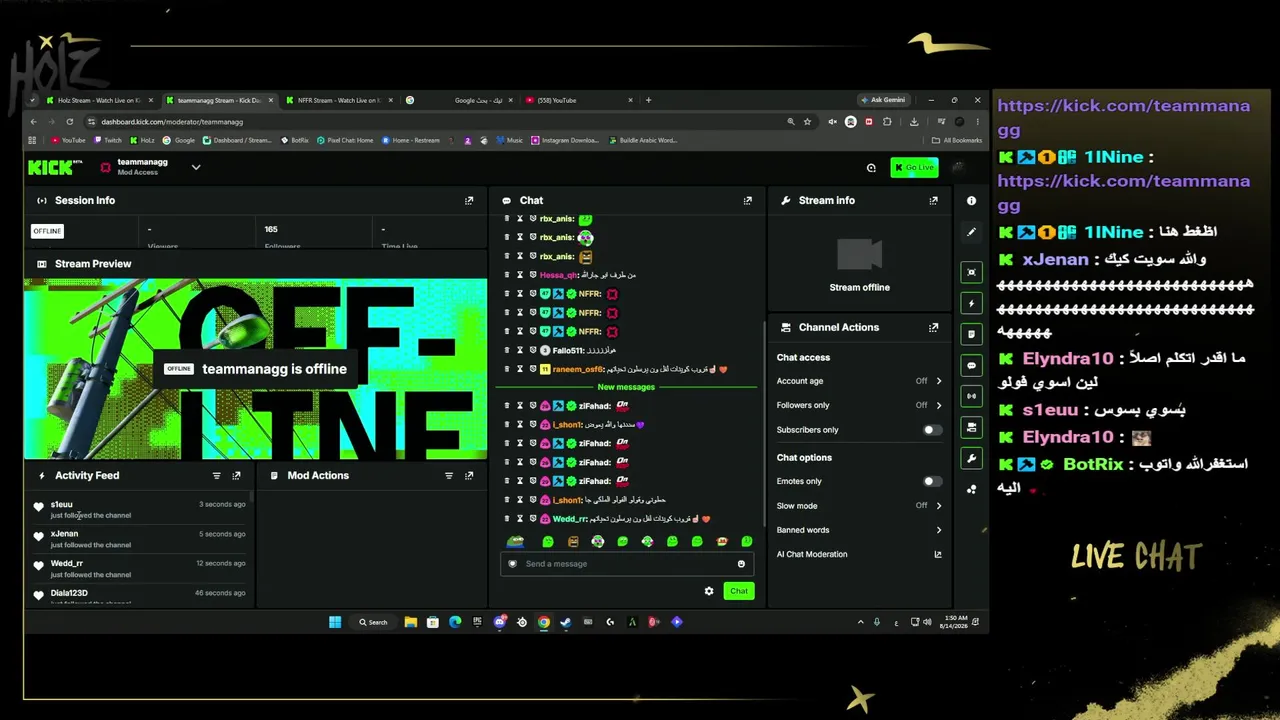1280x720 pixels.
Task: Delete Hessa_qh's chat message with trash icon
Action: pyautogui.click(x=507, y=275)
